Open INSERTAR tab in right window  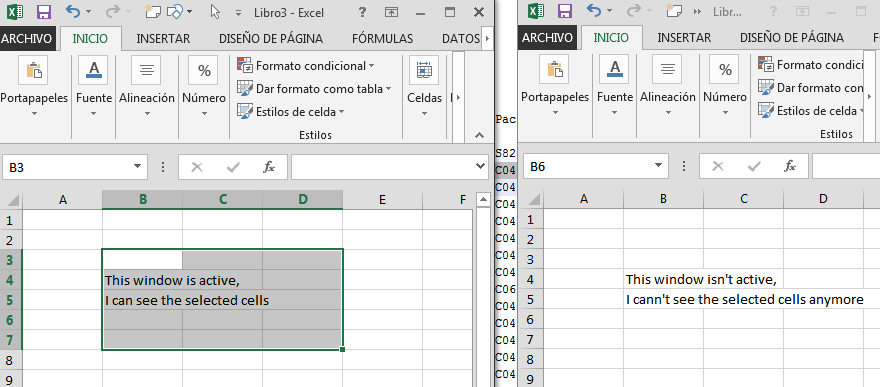tap(684, 38)
